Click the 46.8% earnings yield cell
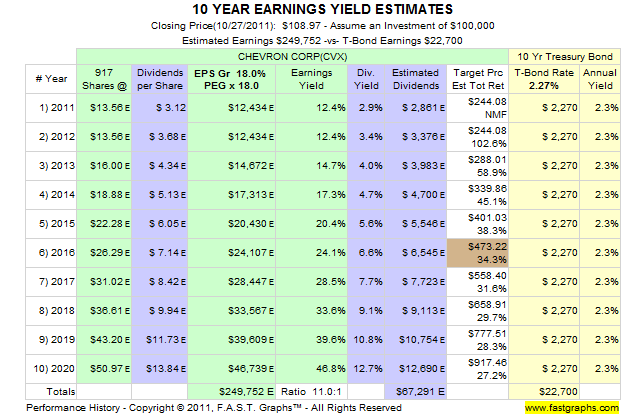 pos(311,369)
